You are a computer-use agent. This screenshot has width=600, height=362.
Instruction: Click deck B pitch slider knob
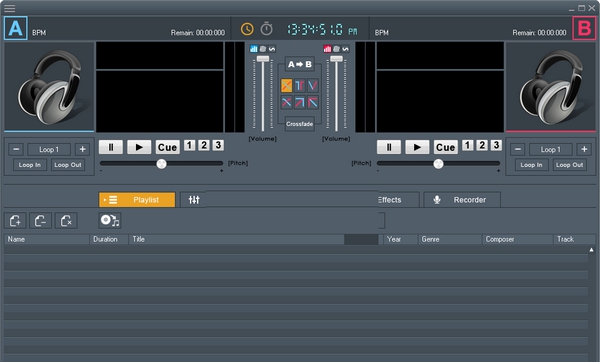click(x=439, y=164)
